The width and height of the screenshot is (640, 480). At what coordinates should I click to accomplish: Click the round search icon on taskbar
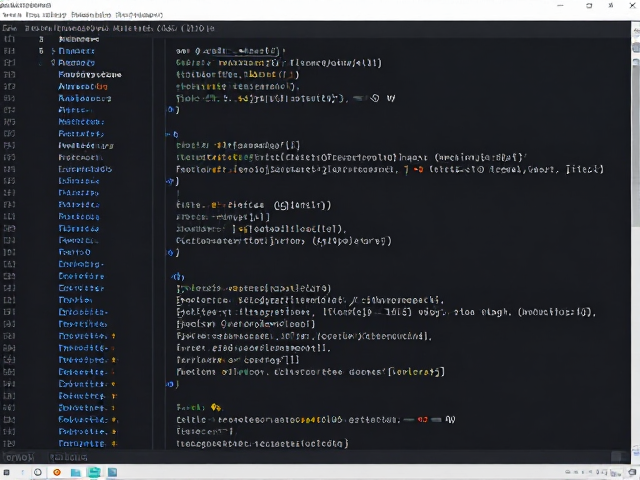coord(38,472)
